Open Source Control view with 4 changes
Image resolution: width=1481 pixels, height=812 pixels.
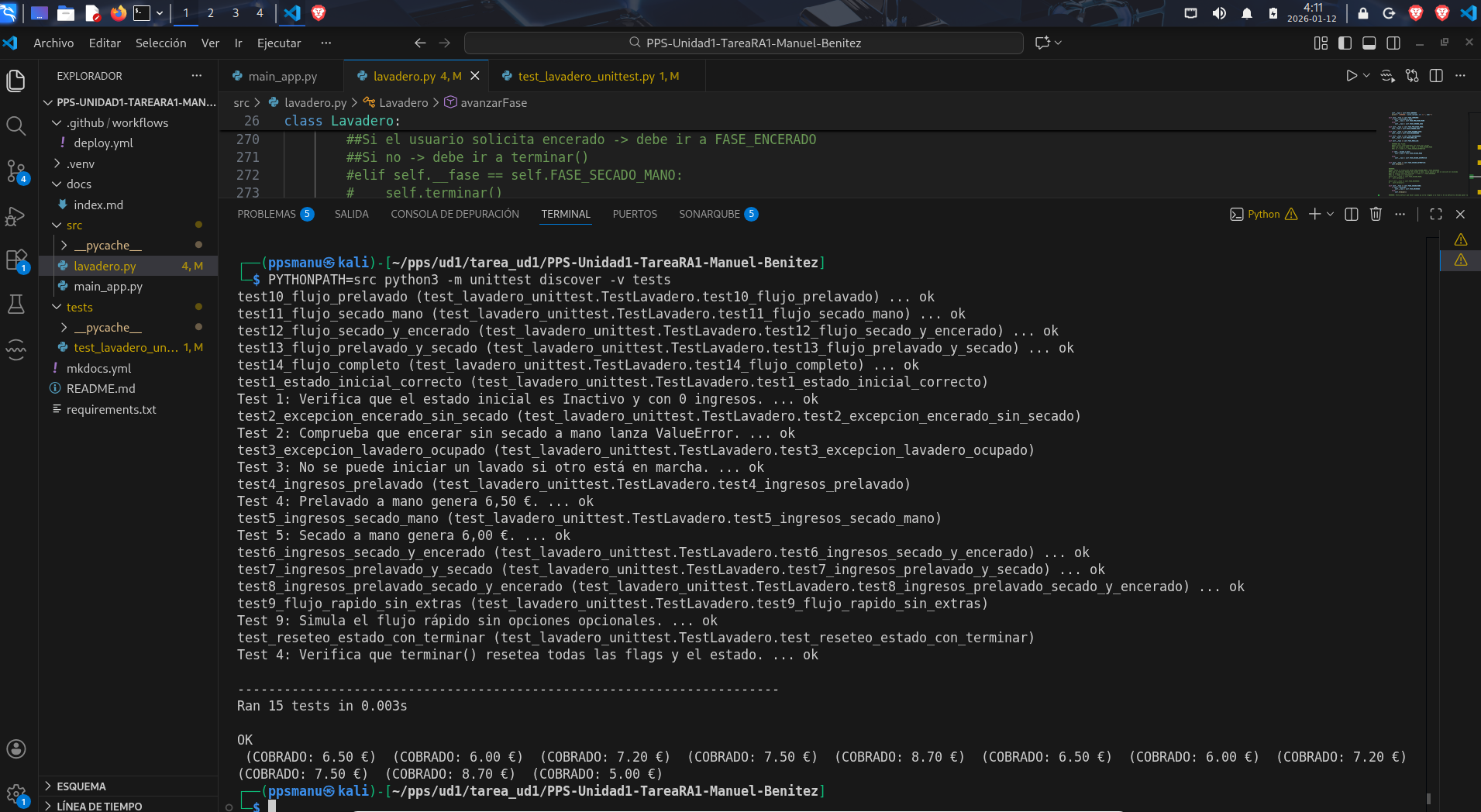[x=16, y=171]
